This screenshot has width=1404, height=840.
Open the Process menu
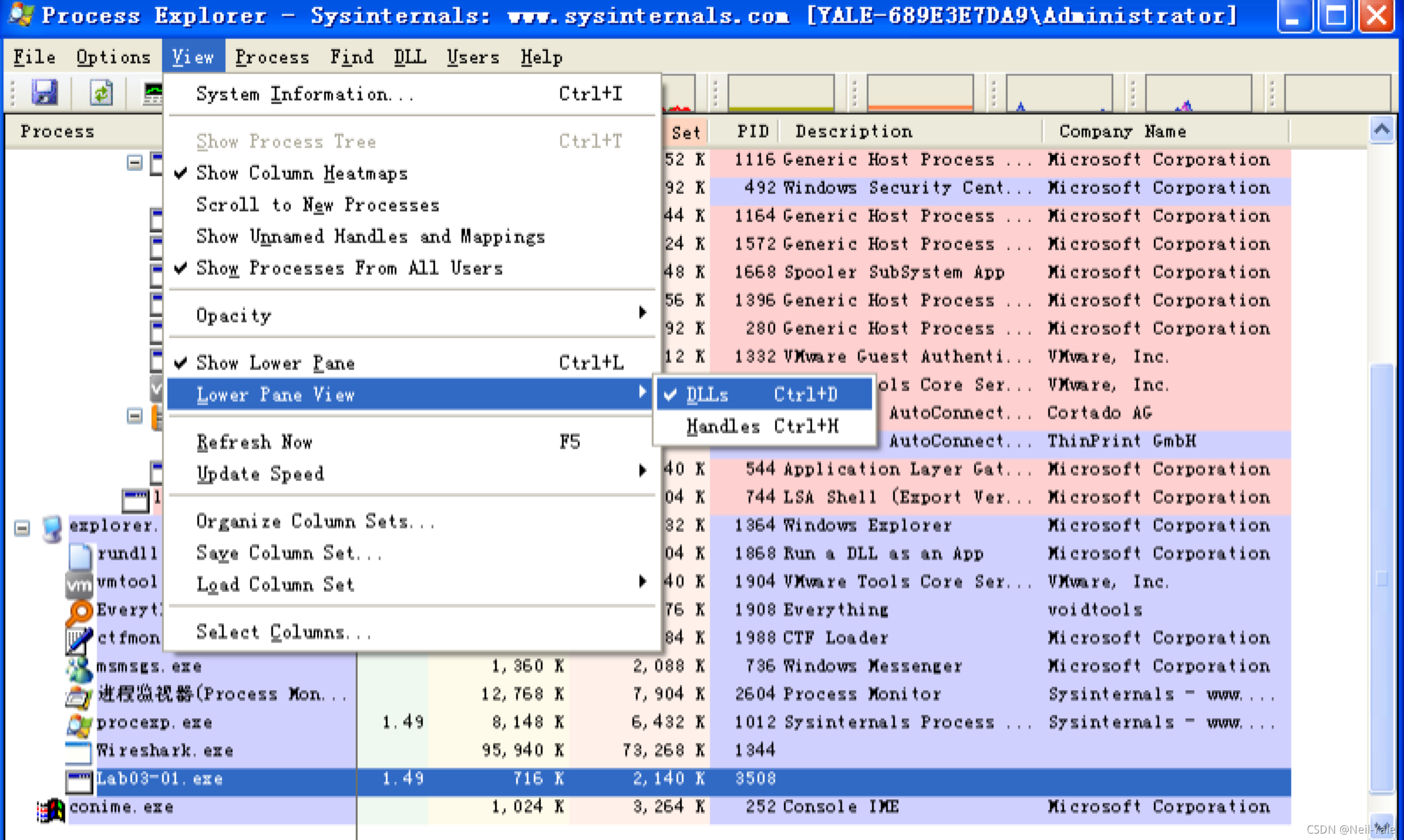(x=273, y=57)
